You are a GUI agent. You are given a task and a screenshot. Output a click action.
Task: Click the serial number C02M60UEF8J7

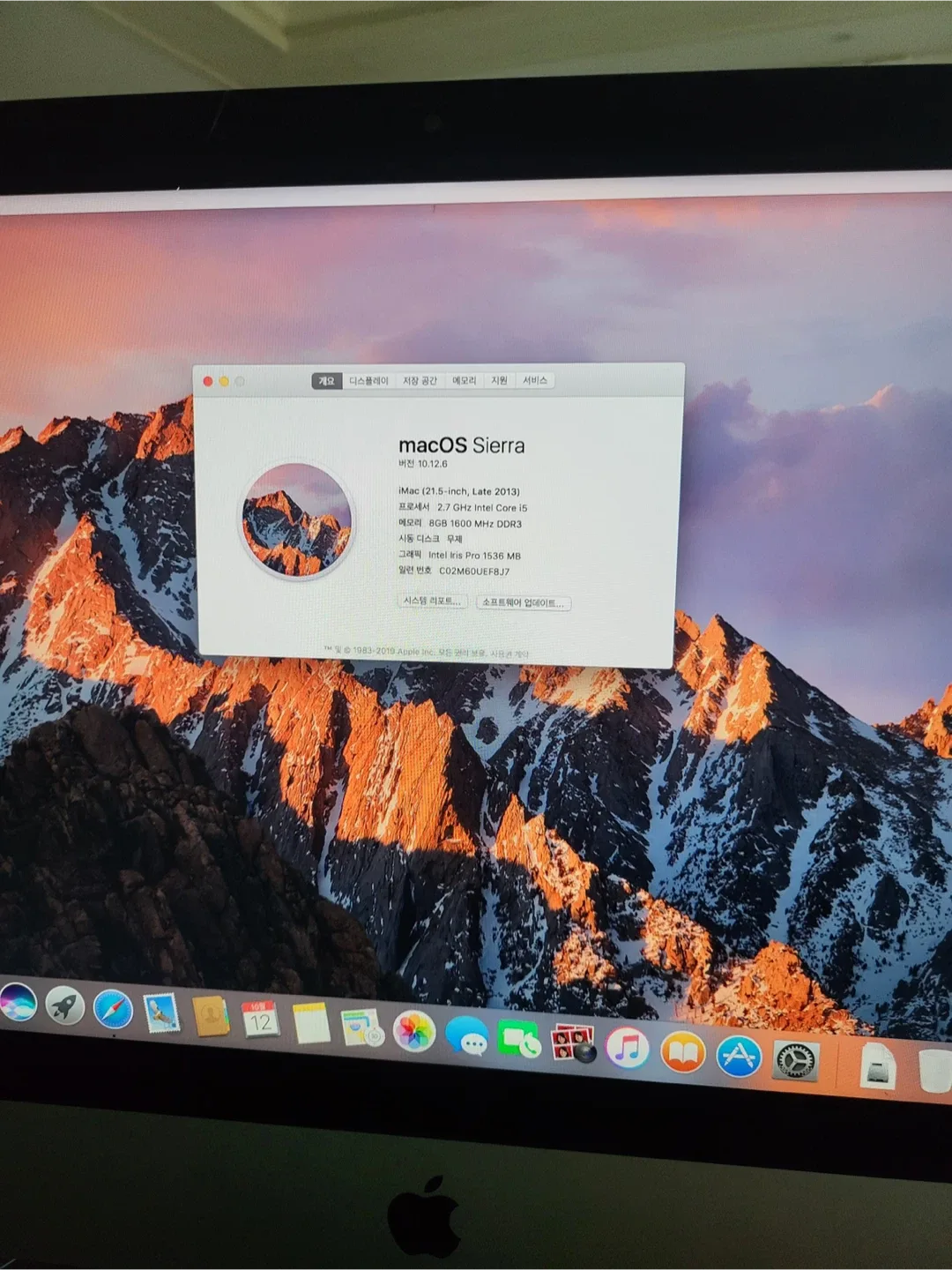(474, 571)
